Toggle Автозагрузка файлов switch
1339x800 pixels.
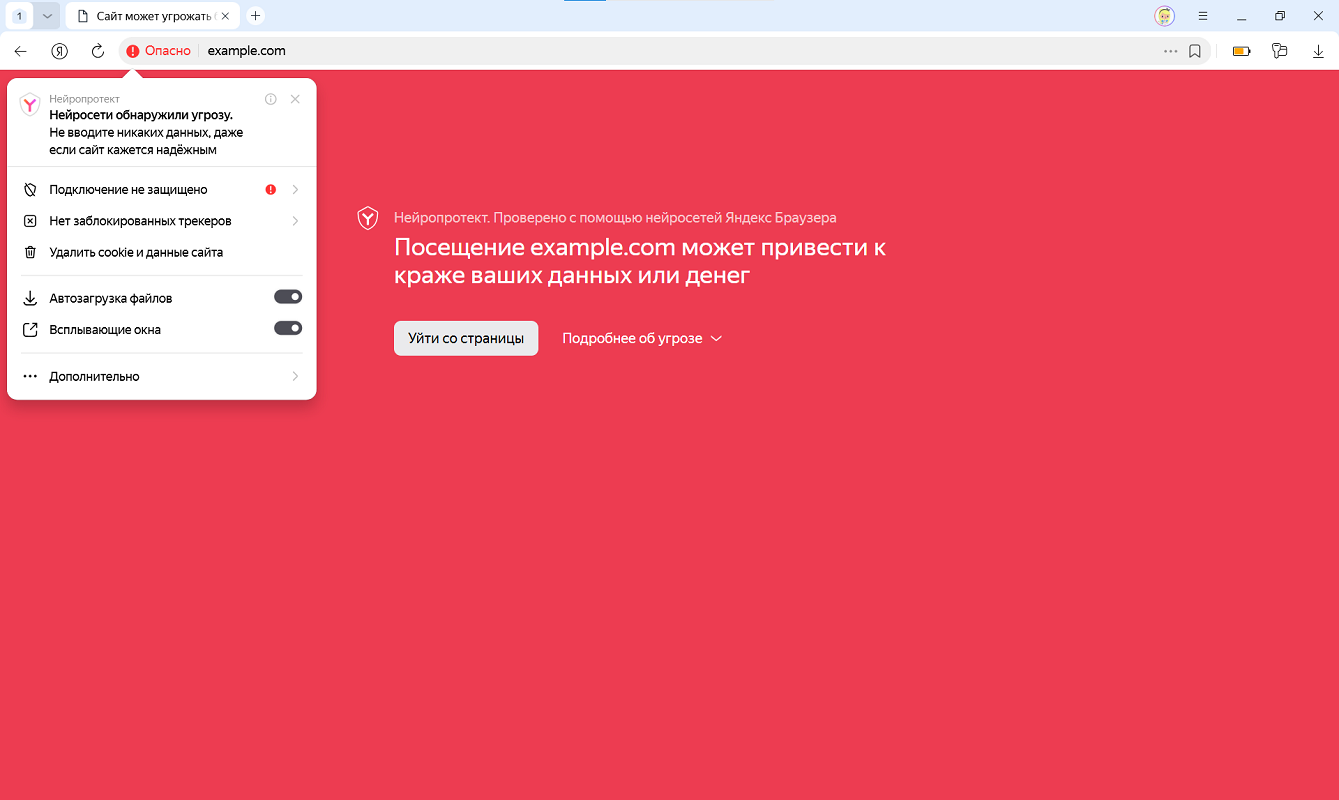[x=288, y=297]
